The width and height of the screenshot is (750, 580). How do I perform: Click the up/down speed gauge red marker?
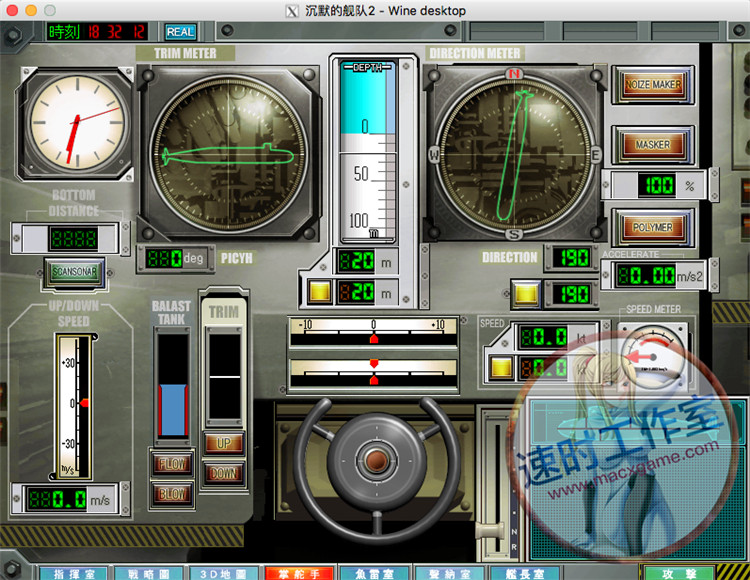coord(84,403)
